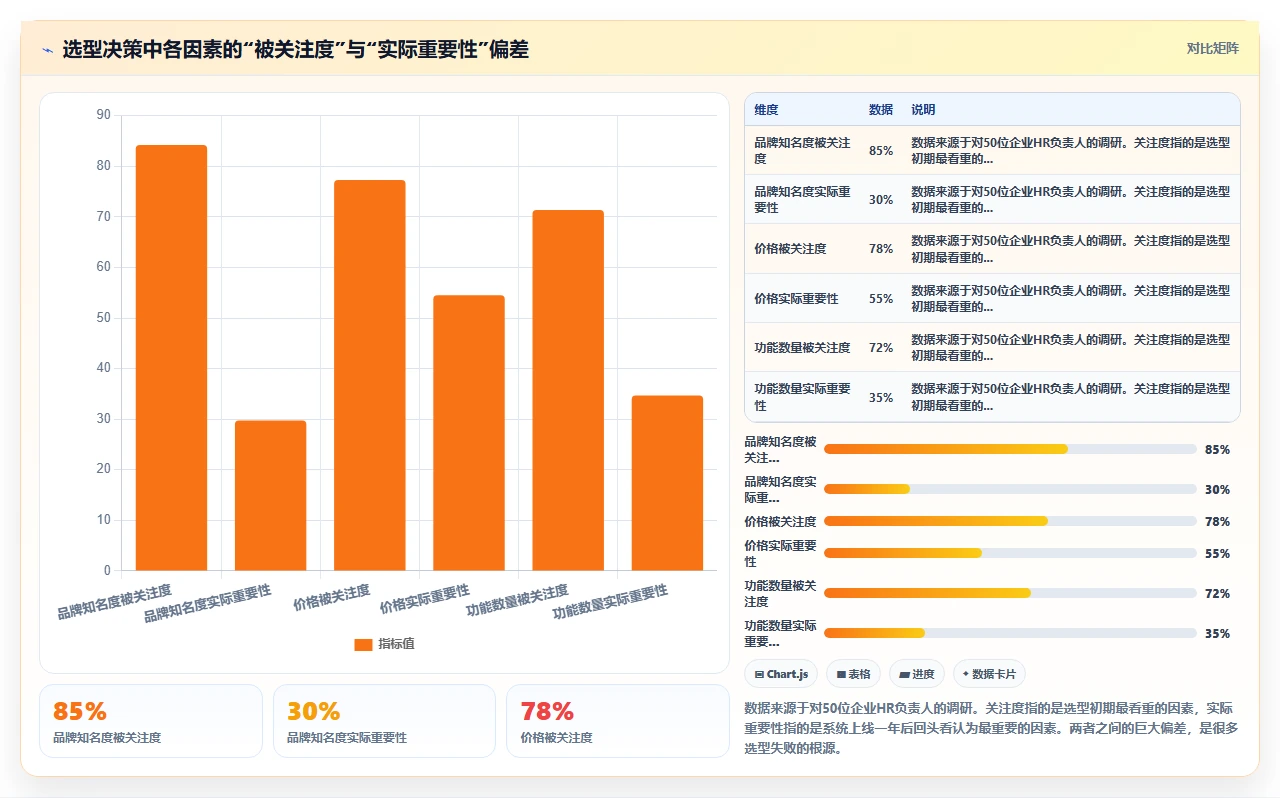
Task: Click the 数据 column header
Action: click(x=881, y=110)
